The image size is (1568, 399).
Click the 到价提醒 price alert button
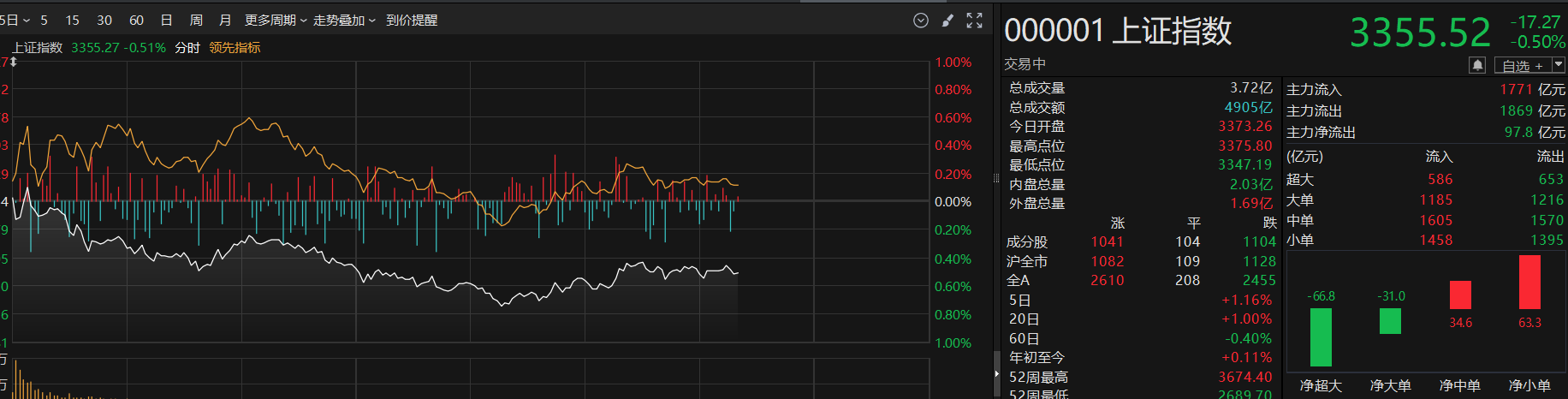[412, 20]
